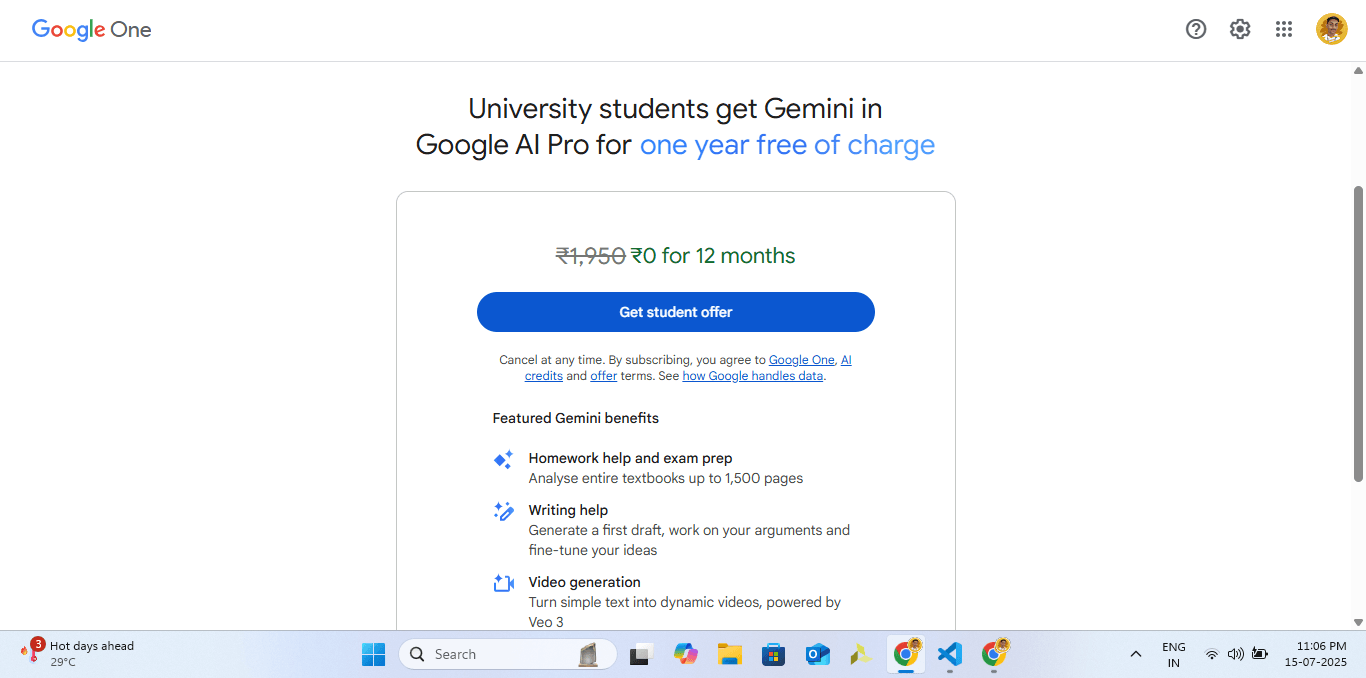Click the Google One logo
Image resolution: width=1366 pixels, height=678 pixels.
91,30
